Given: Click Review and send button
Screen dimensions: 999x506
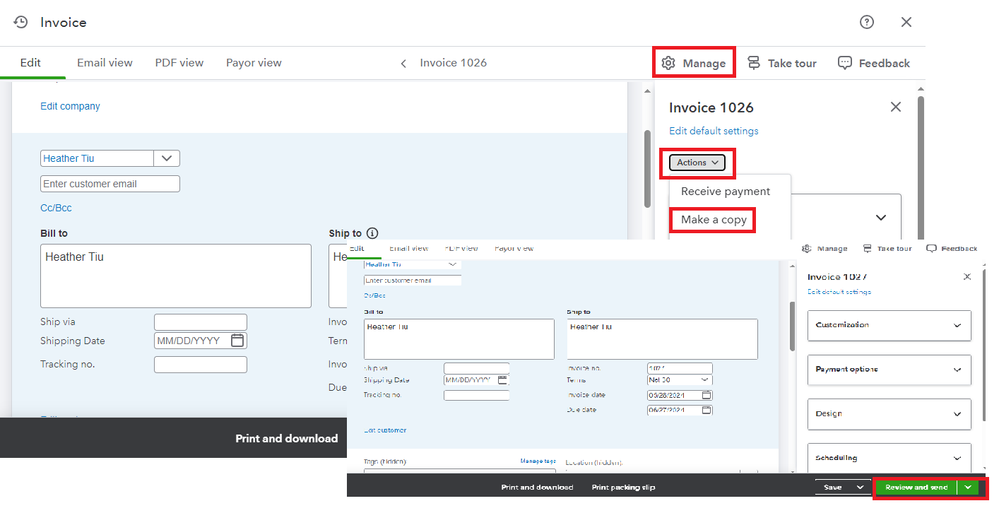Looking at the screenshot, I should [x=916, y=488].
